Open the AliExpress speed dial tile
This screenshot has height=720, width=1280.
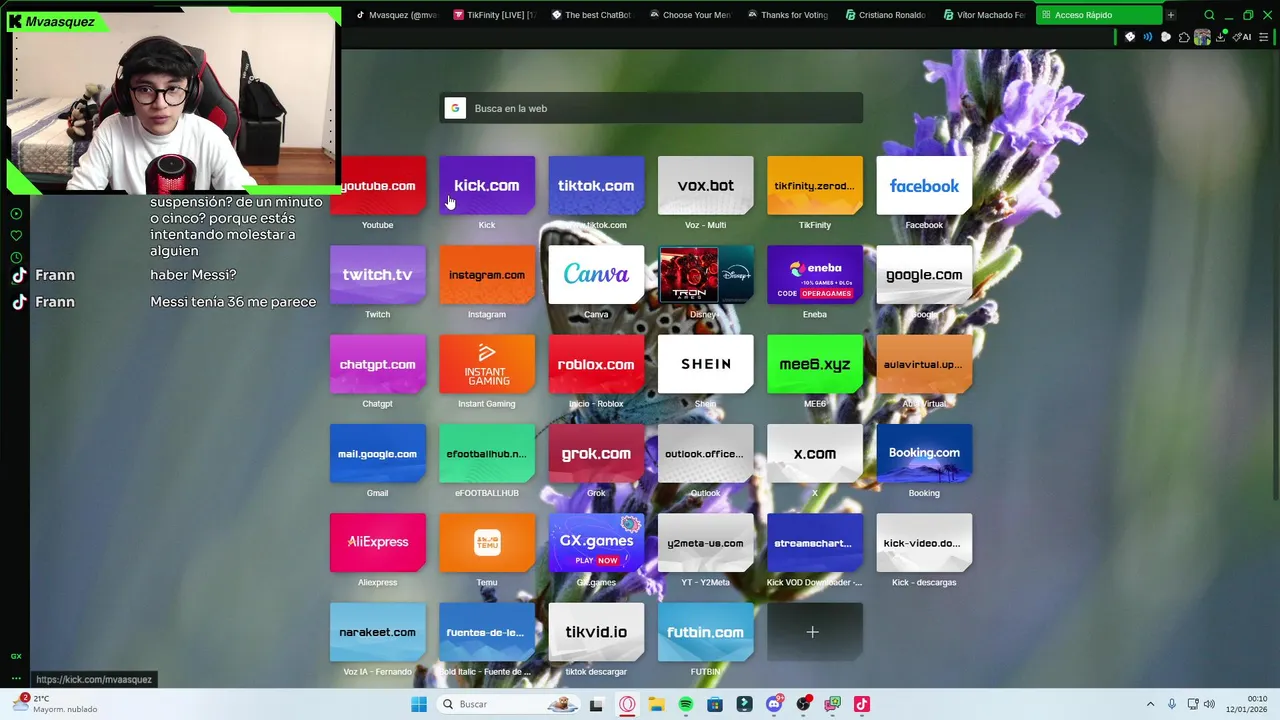377,543
